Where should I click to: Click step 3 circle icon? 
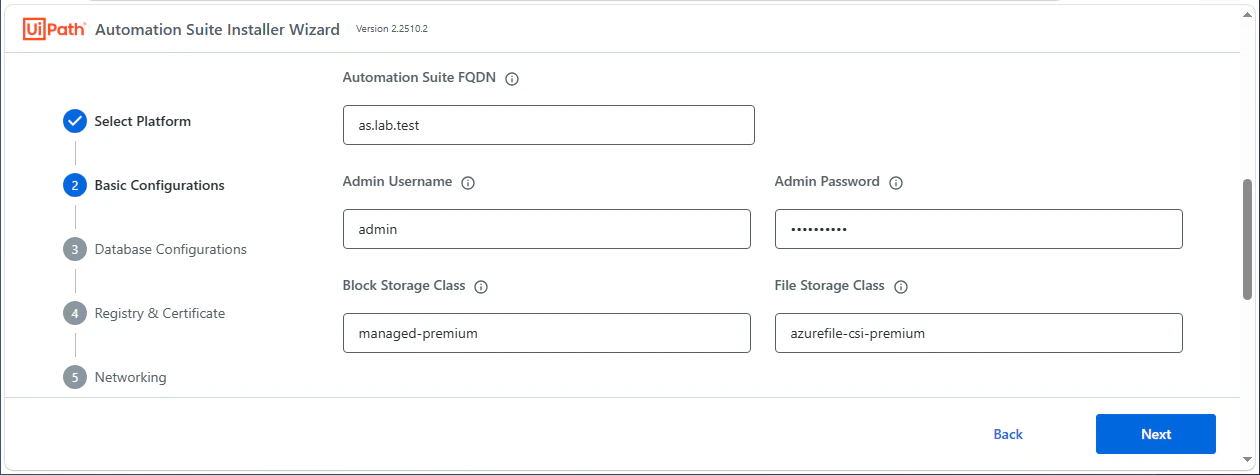point(75,249)
